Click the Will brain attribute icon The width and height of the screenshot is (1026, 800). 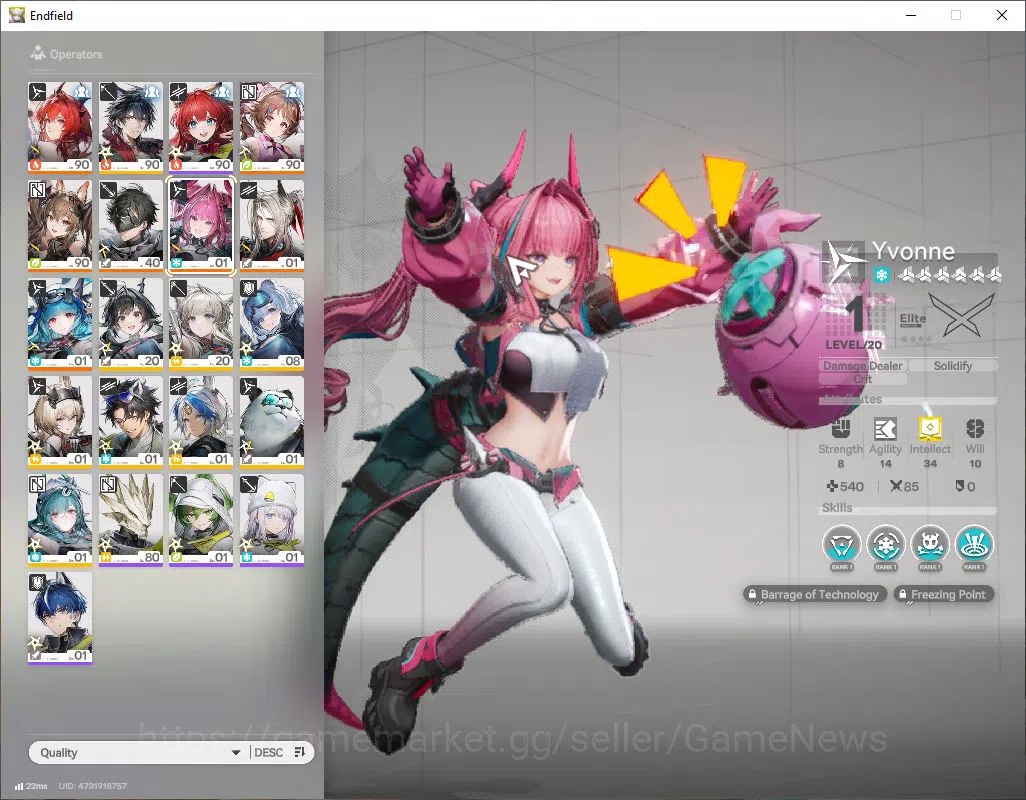pyautogui.click(x=975, y=429)
